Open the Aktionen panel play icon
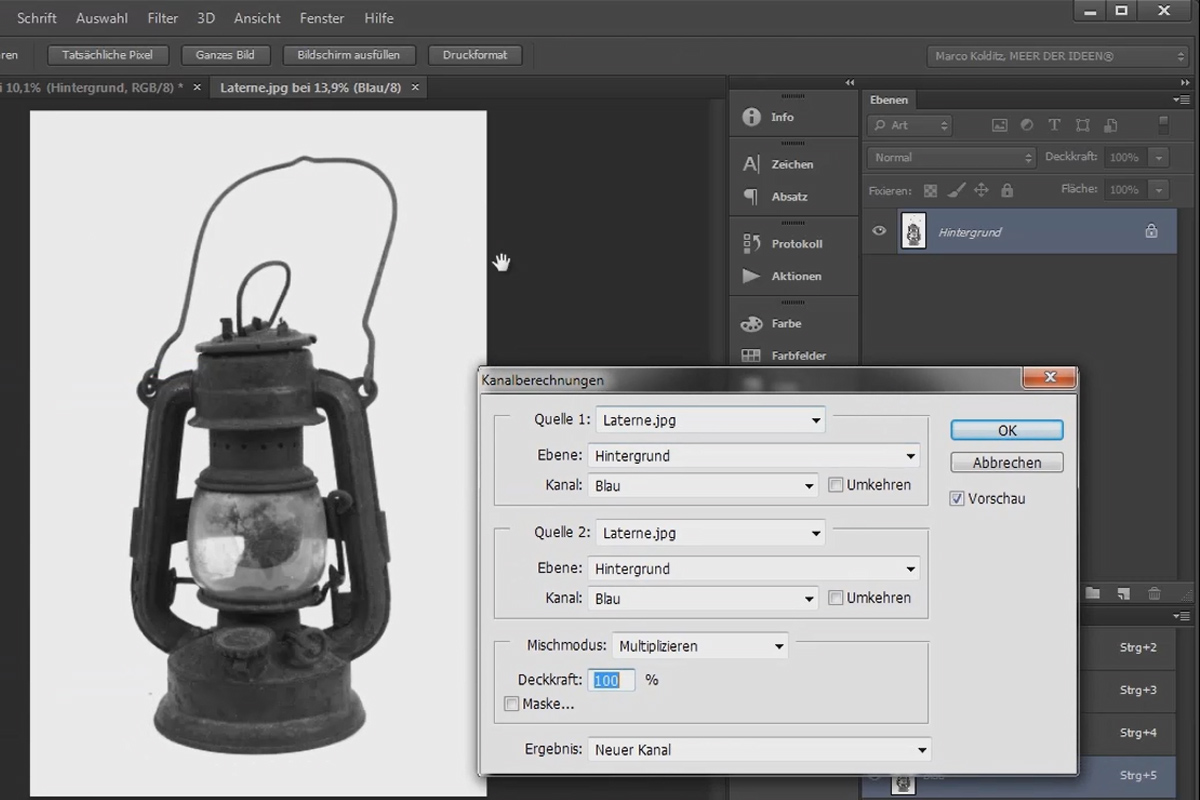The height and width of the screenshot is (800, 1200). [x=751, y=276]
